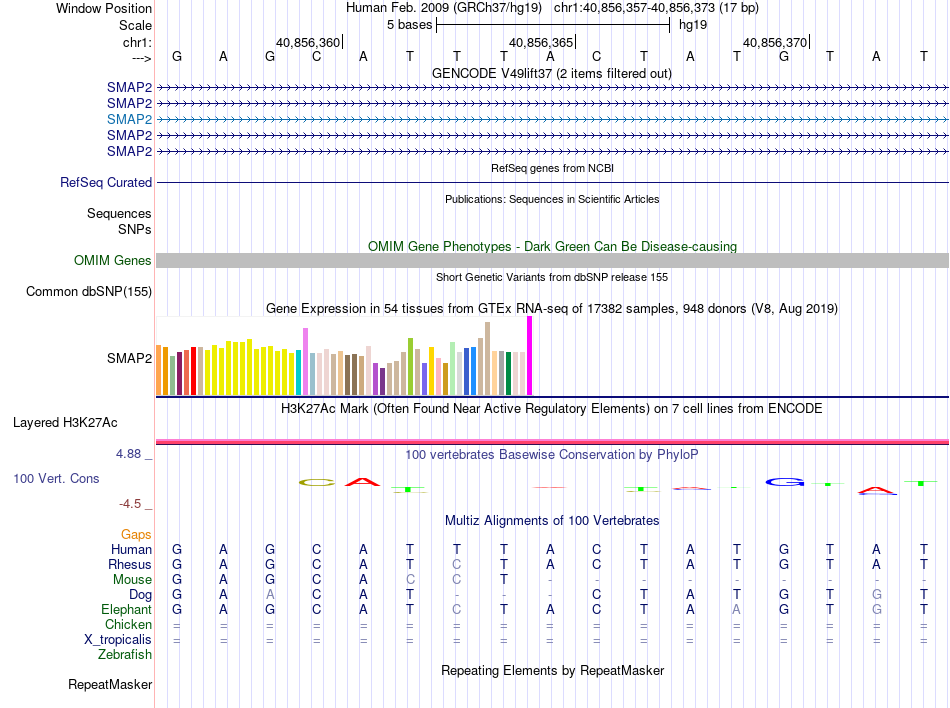Click the 4.88 PhyloP upper scale value
This screenshot has height=708, width=950.
click(128, 454)
